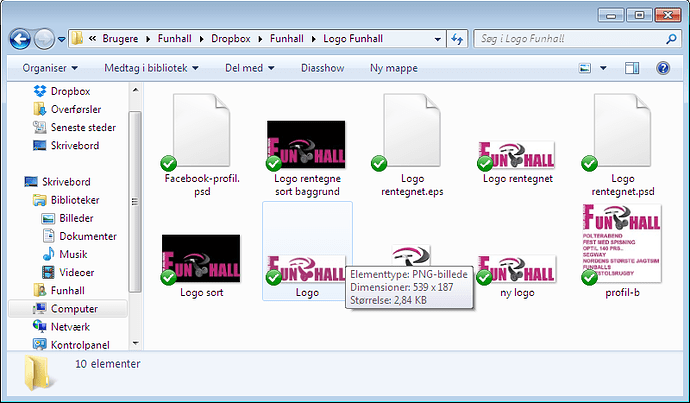This screenshot has width=690, height=403.
Task: Click the magnifier search icon
Action: tap(671, 39)
